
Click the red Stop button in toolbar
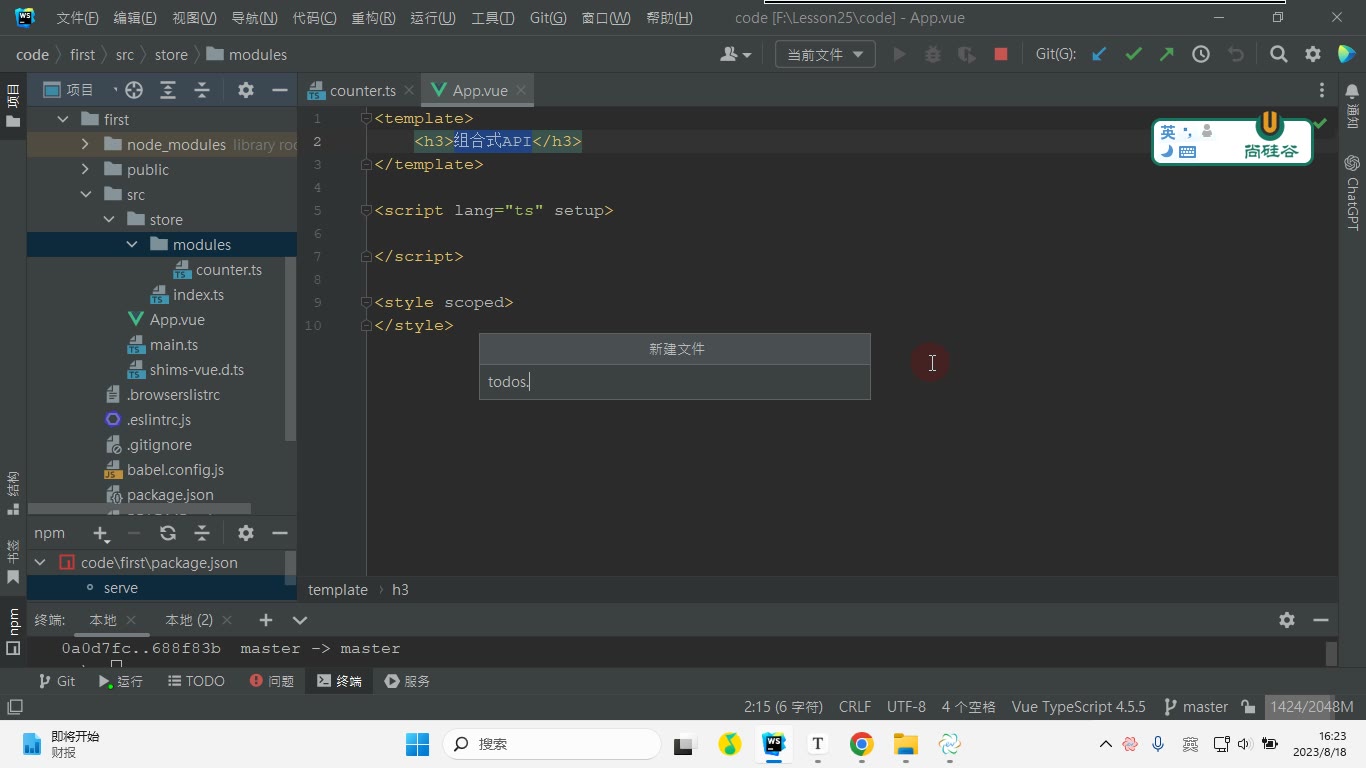click(x=1001, y=55)
